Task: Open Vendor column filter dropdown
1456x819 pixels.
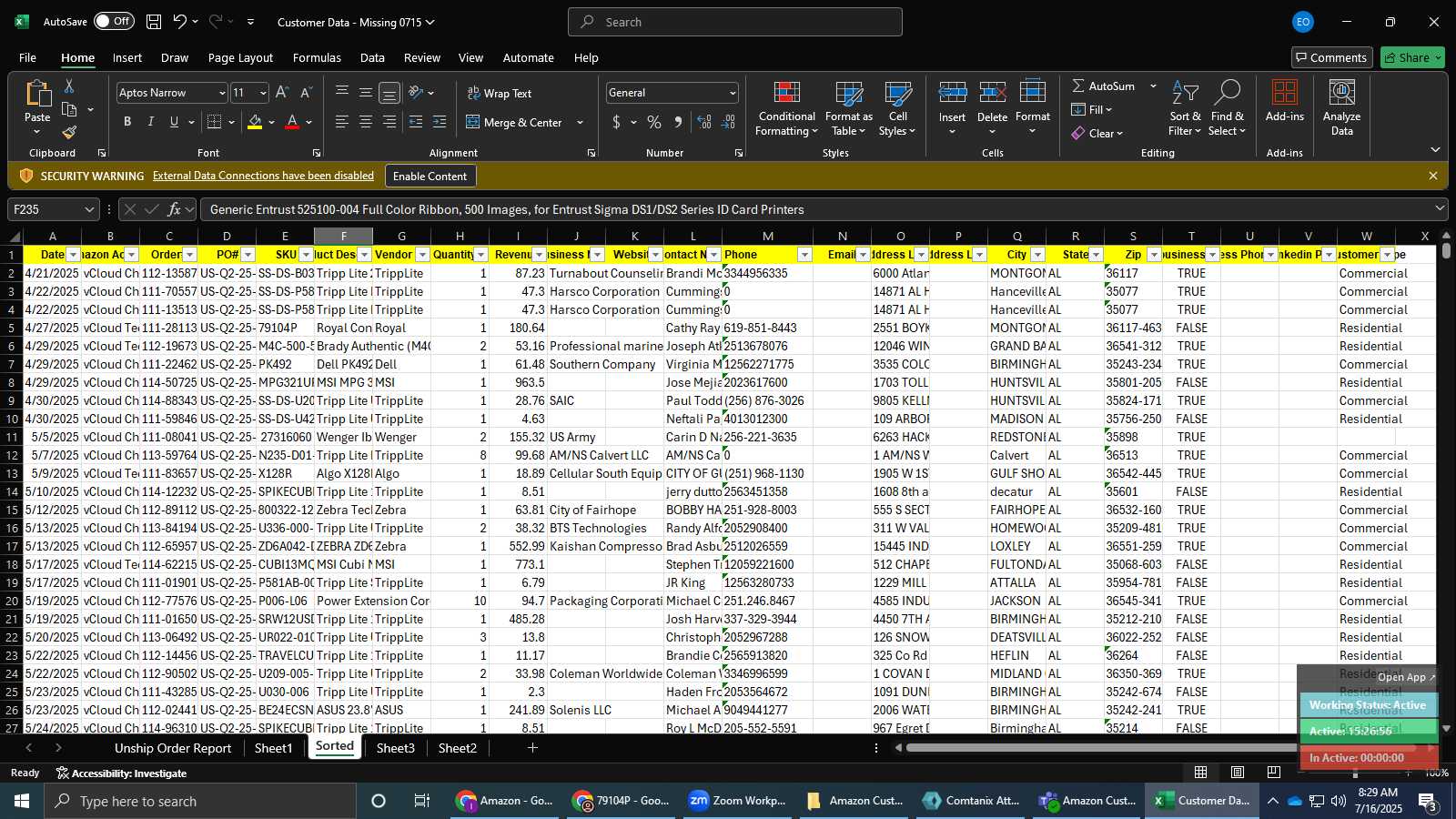Action: [x=422, y=255]
